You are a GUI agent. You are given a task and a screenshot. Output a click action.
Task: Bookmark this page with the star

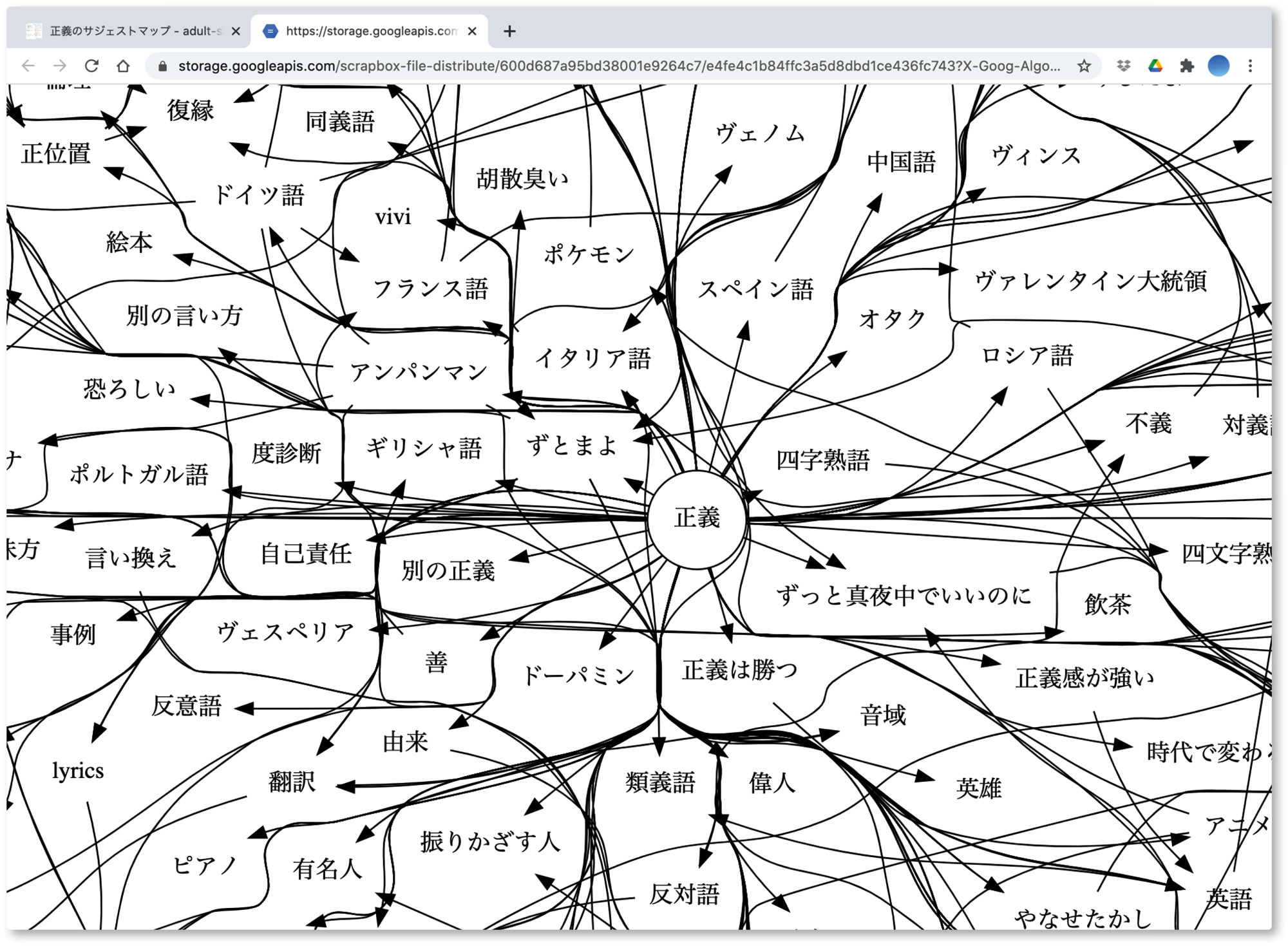click(1084, 66)
